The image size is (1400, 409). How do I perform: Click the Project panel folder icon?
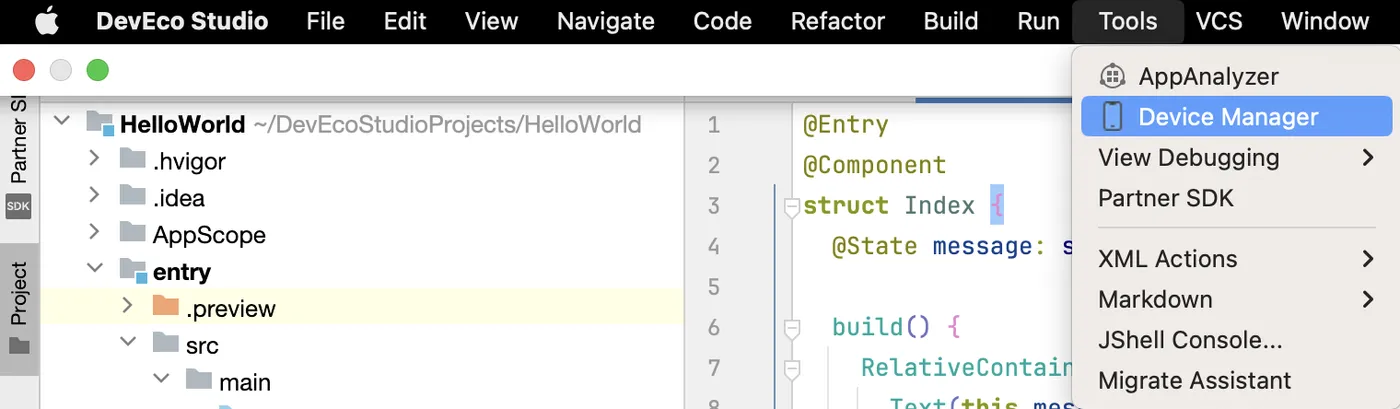click(x=19, y=346)
